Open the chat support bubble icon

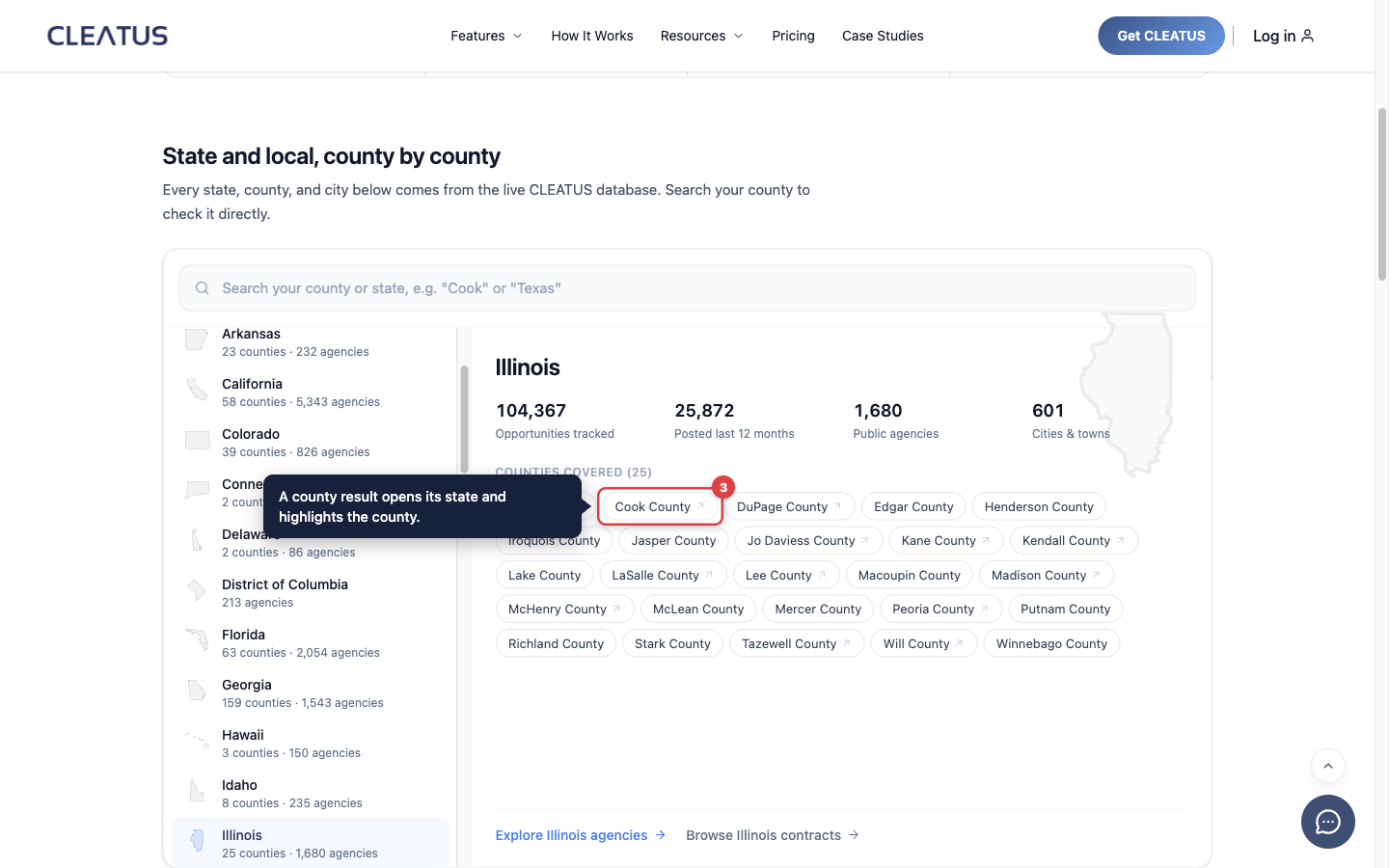(x=1327, y=822)
